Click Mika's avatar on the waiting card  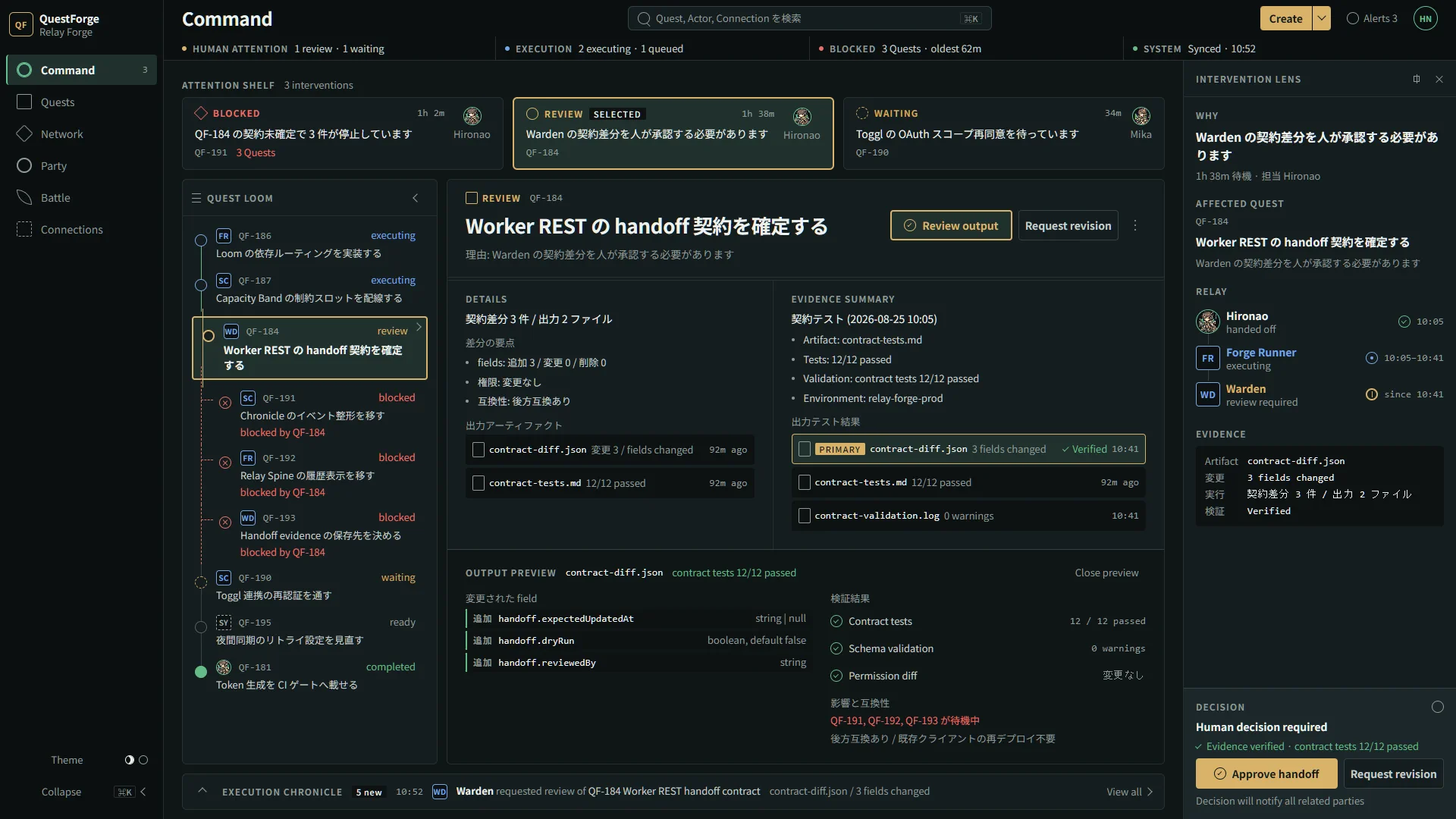click(x=1141, y=115)
